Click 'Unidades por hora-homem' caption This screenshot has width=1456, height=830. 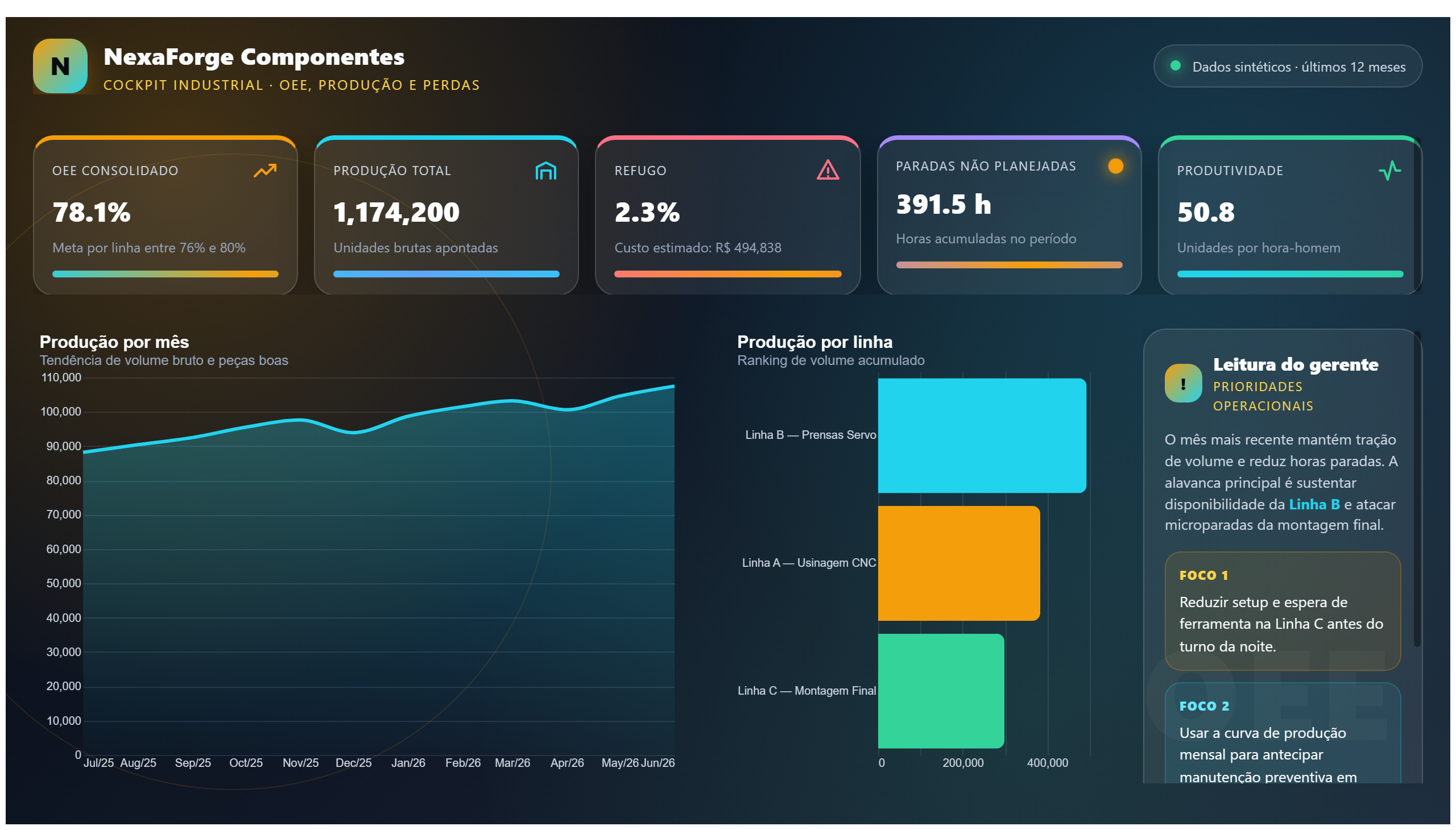tap(1259, 247)
